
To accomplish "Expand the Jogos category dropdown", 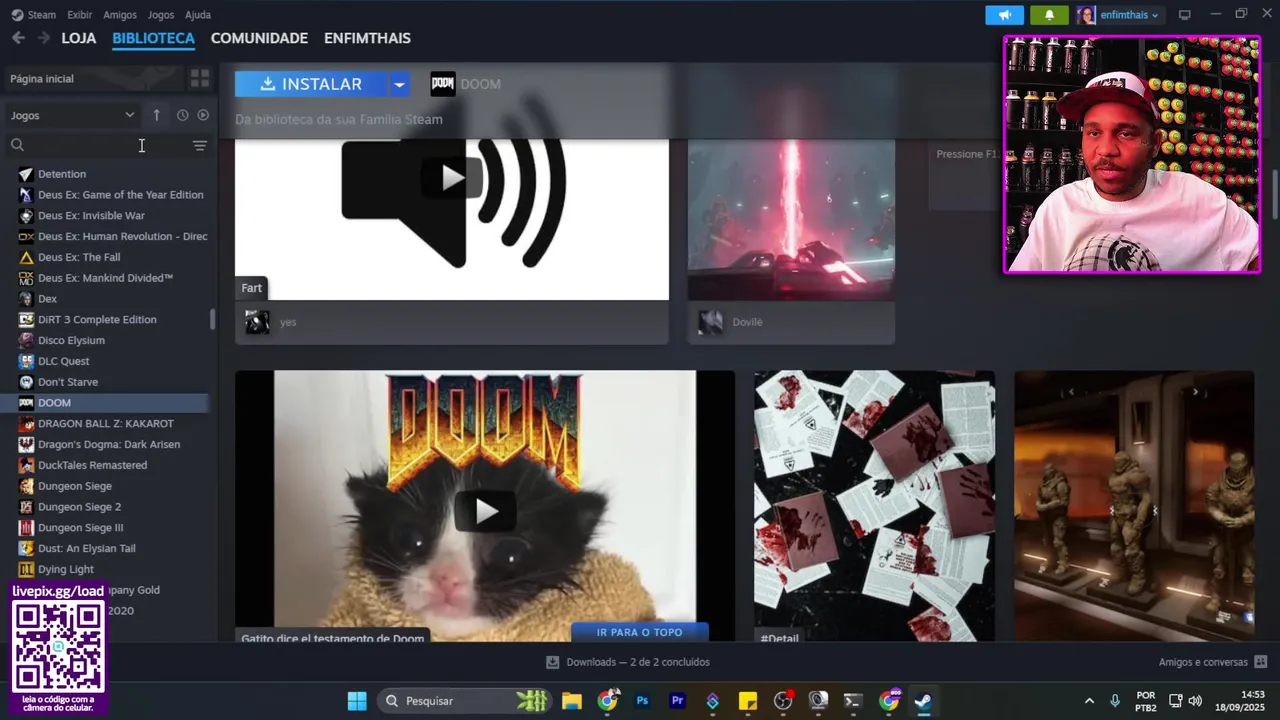I will [72, 115].
